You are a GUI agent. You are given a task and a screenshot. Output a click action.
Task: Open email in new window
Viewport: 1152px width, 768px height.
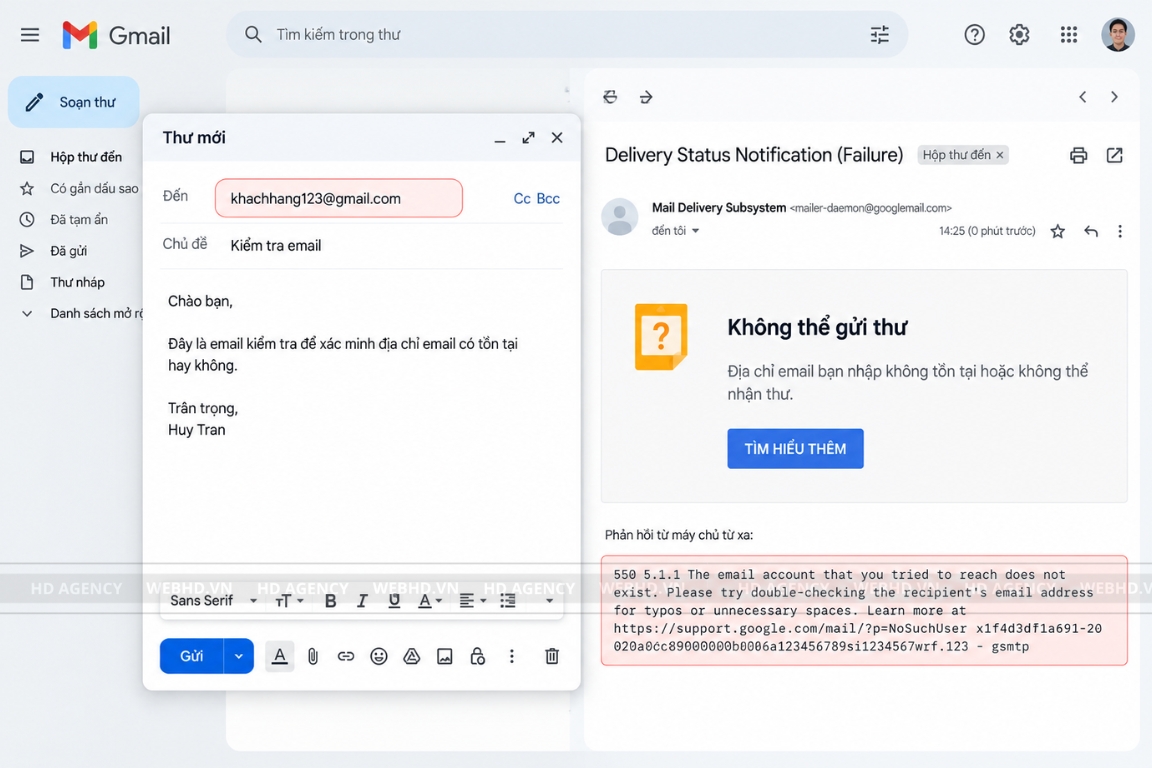tap(1115, 155)
